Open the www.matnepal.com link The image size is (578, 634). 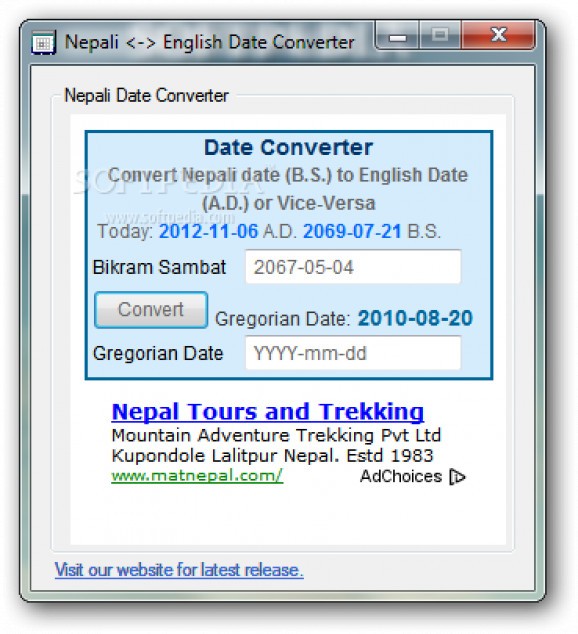197,476
